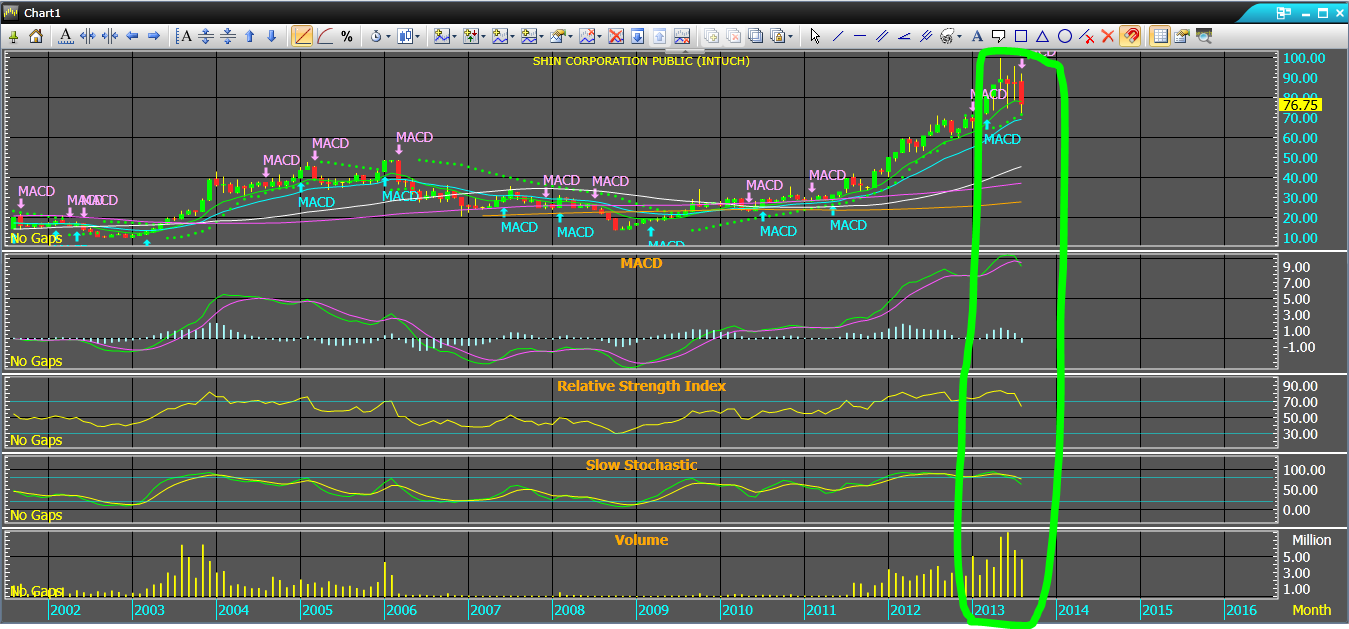Screen dimensions: 1349x629
Task: Click the add new window icon
Action: 712,36
